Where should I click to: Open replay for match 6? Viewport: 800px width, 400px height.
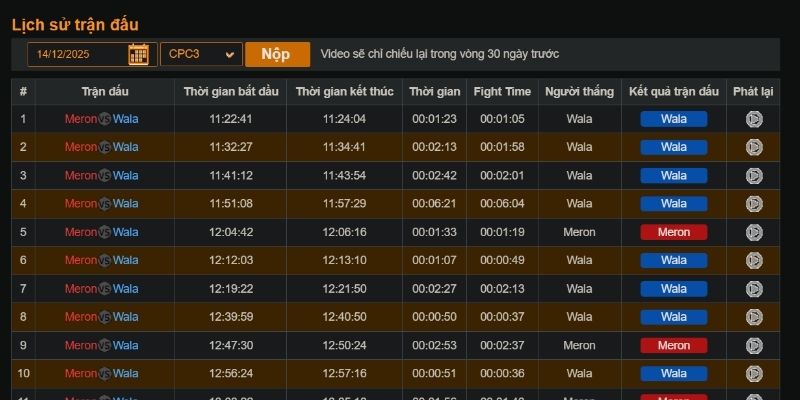[x=754, y=260]
